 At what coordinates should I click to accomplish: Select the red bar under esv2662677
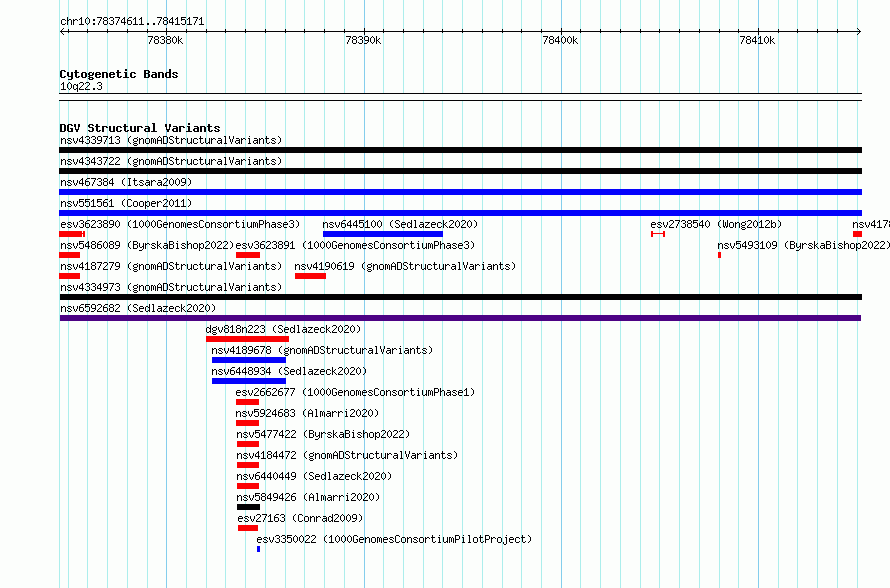tap(247, 402)
